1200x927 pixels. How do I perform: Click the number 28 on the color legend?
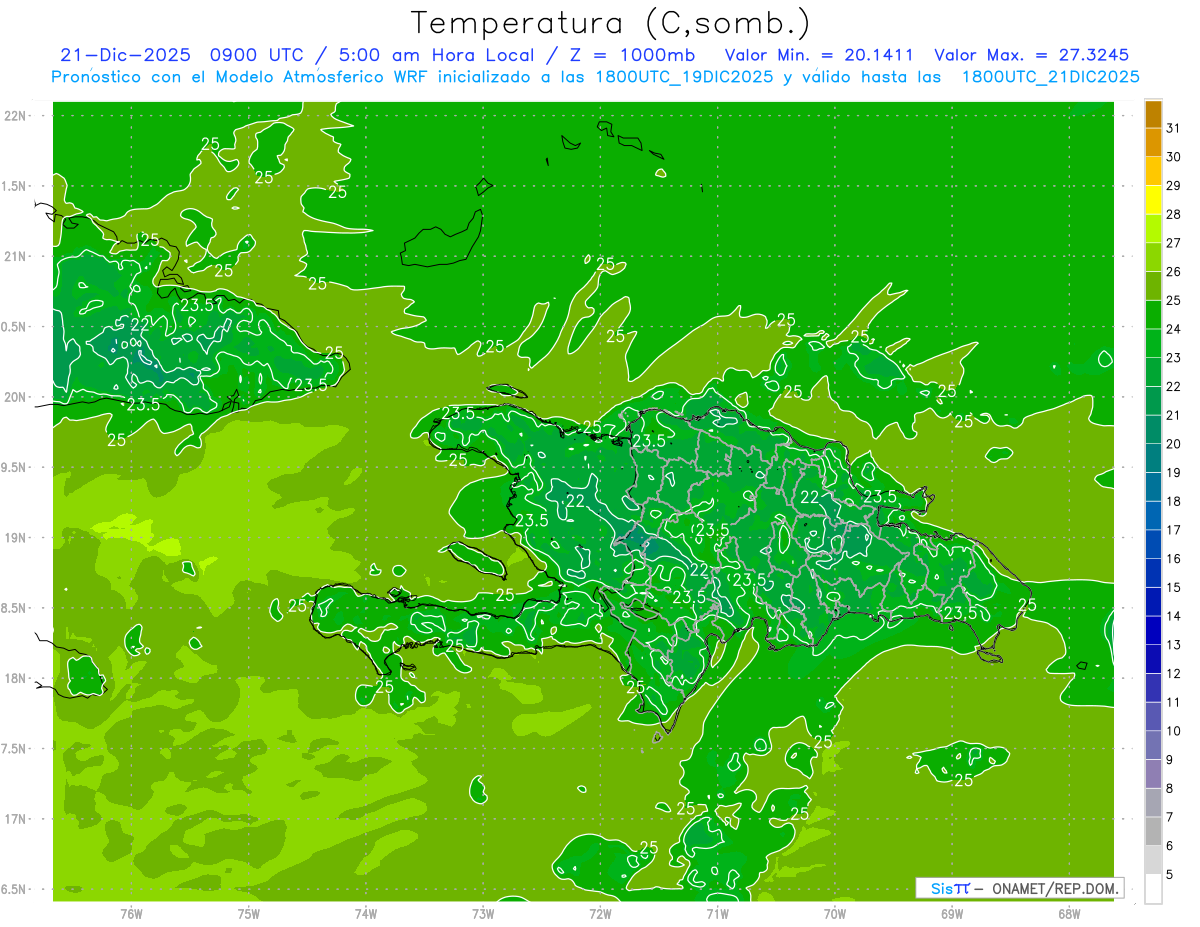[1174, 214]
